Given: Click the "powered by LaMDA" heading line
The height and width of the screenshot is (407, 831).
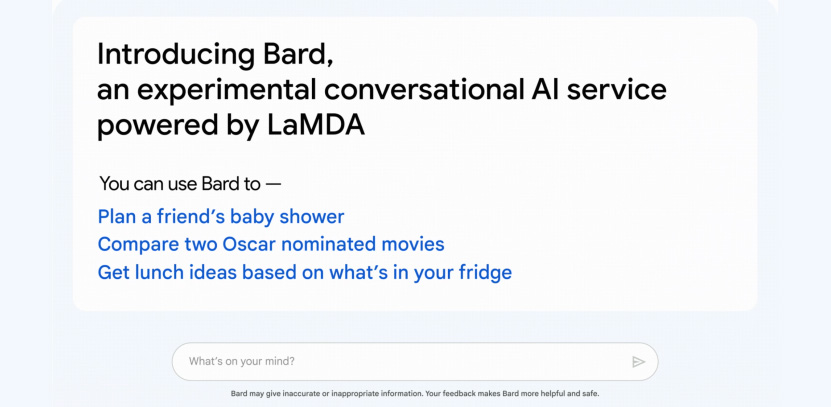Looking at the screenshot, I should pyautogui.click(x=231, y=126).
